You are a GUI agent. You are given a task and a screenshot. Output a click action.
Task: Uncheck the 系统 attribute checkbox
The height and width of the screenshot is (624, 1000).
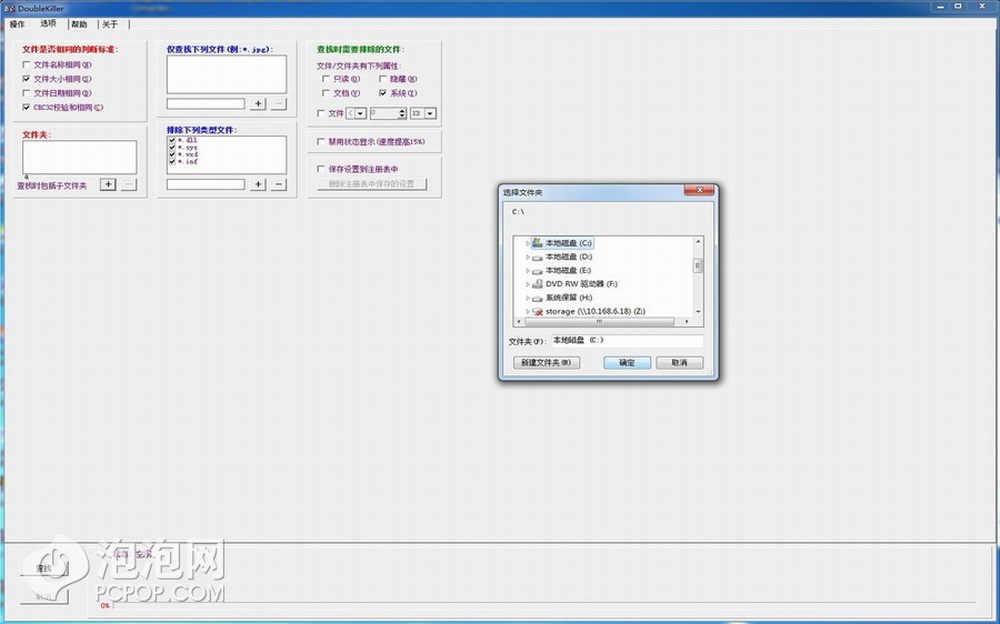[383, 93]
